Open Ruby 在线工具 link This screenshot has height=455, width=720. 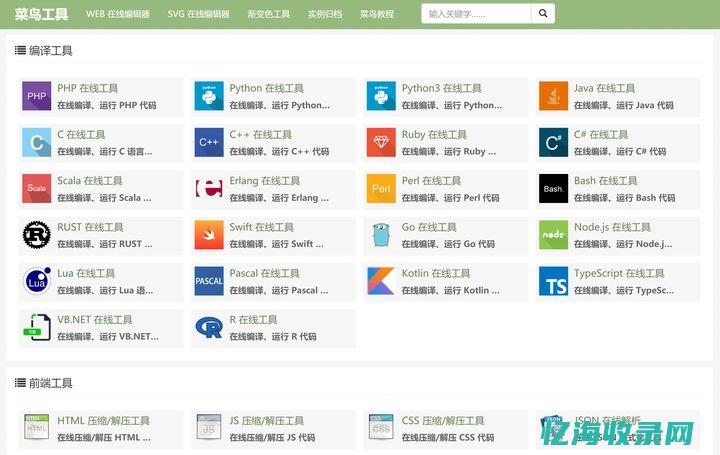tap(434, 135)
